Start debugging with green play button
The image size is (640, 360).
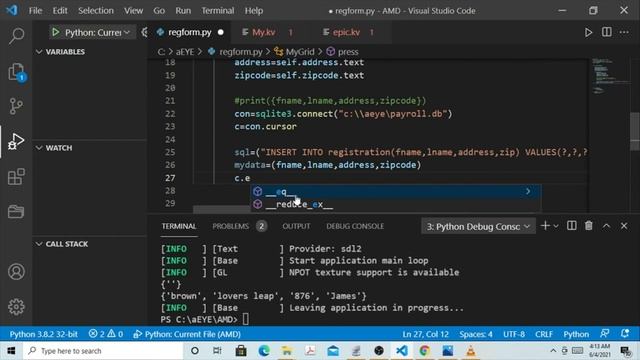[56, 32]
